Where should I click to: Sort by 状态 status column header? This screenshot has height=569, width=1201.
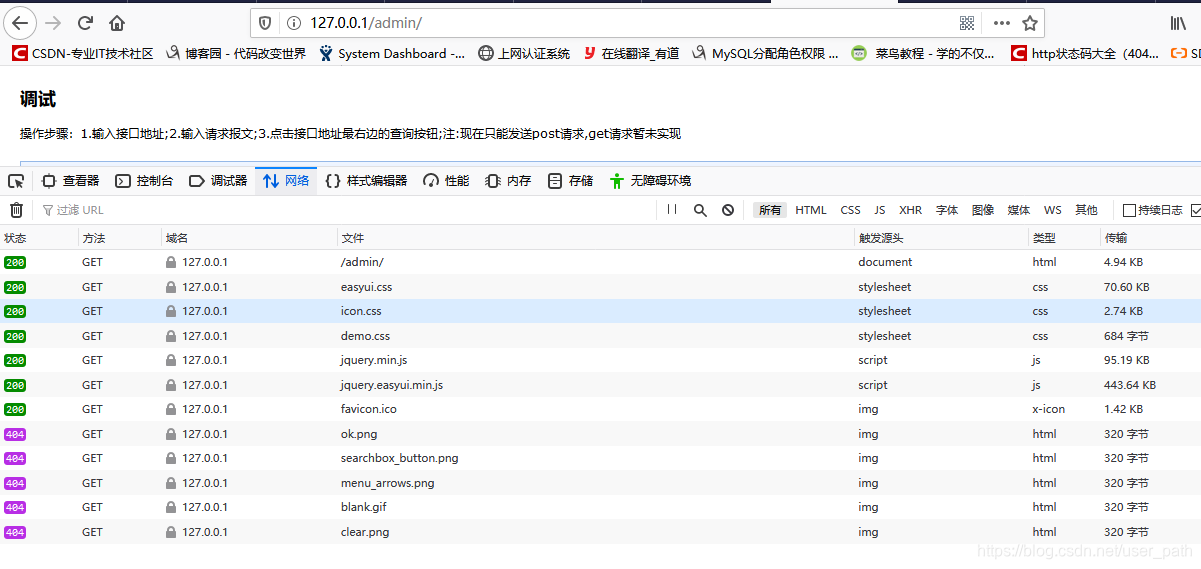[x=39, y=238]
